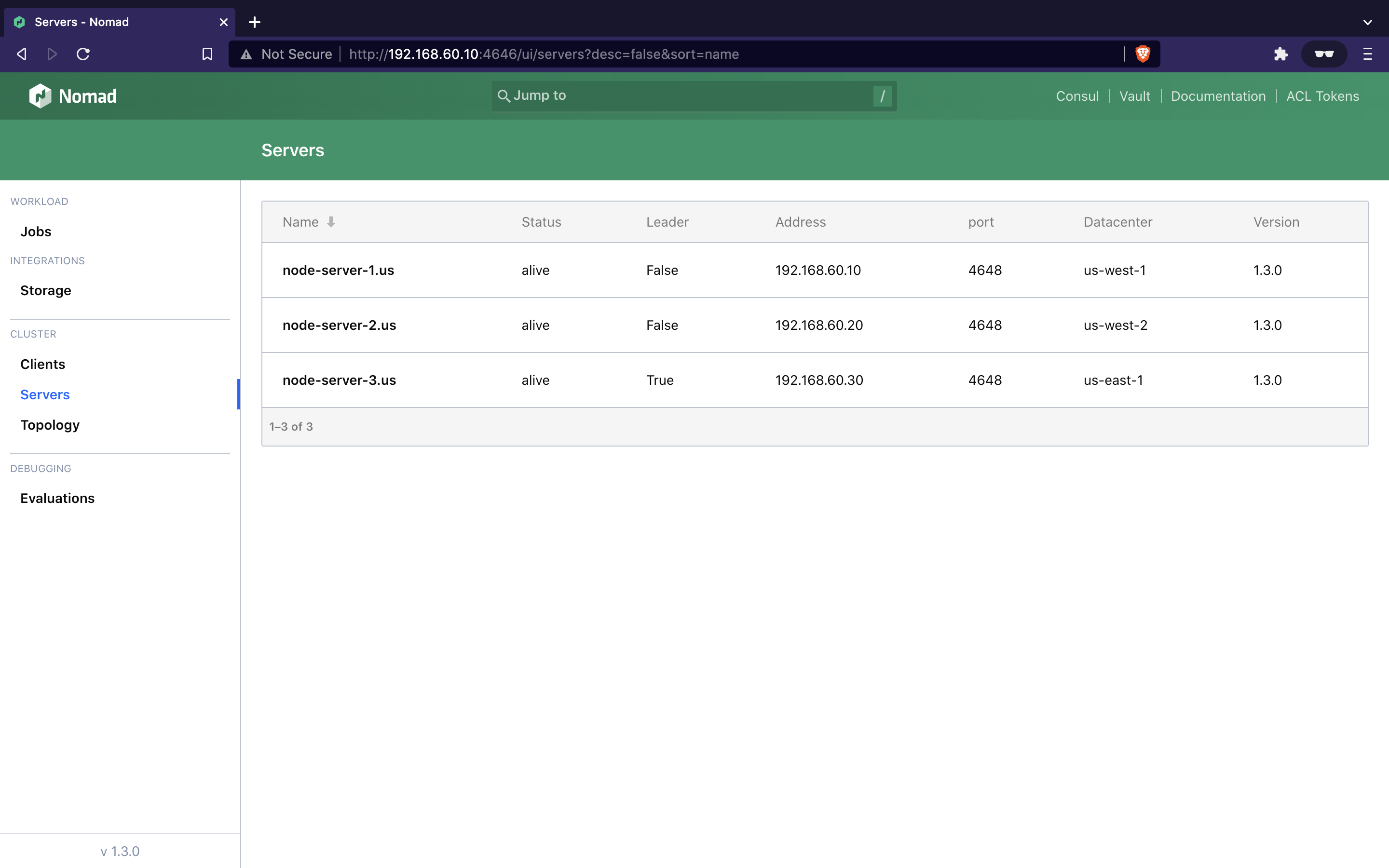The image size is (1389, 868).
Task: Toggle Name column sort arrow
Action: (331, 222)
